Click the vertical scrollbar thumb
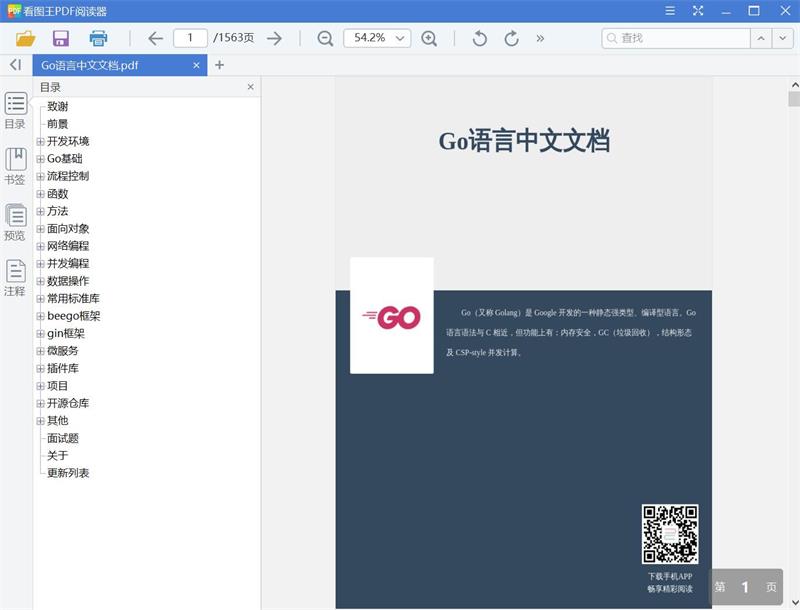 point(794,99)
